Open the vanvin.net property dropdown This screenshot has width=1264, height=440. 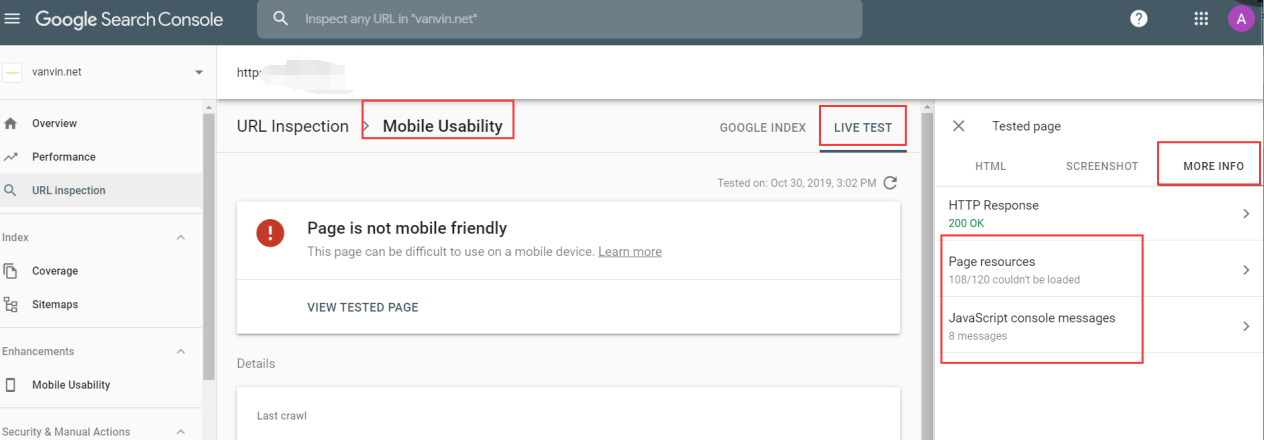199,72
